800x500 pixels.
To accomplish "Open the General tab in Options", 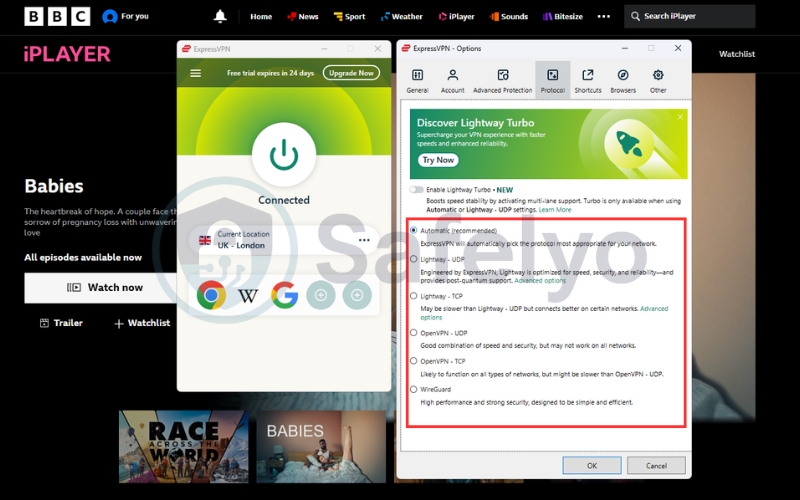I will coord(417,81).
